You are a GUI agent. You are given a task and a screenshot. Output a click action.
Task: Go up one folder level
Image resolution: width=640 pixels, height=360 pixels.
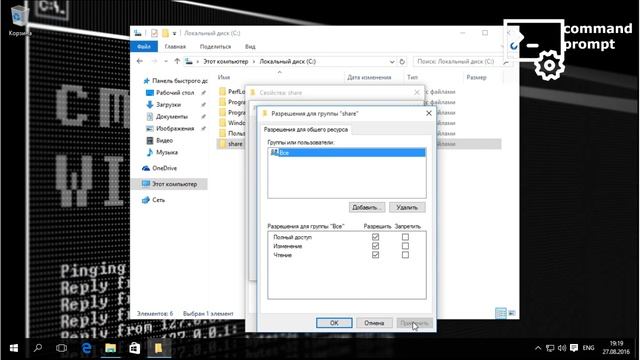(x=177, y=61)
